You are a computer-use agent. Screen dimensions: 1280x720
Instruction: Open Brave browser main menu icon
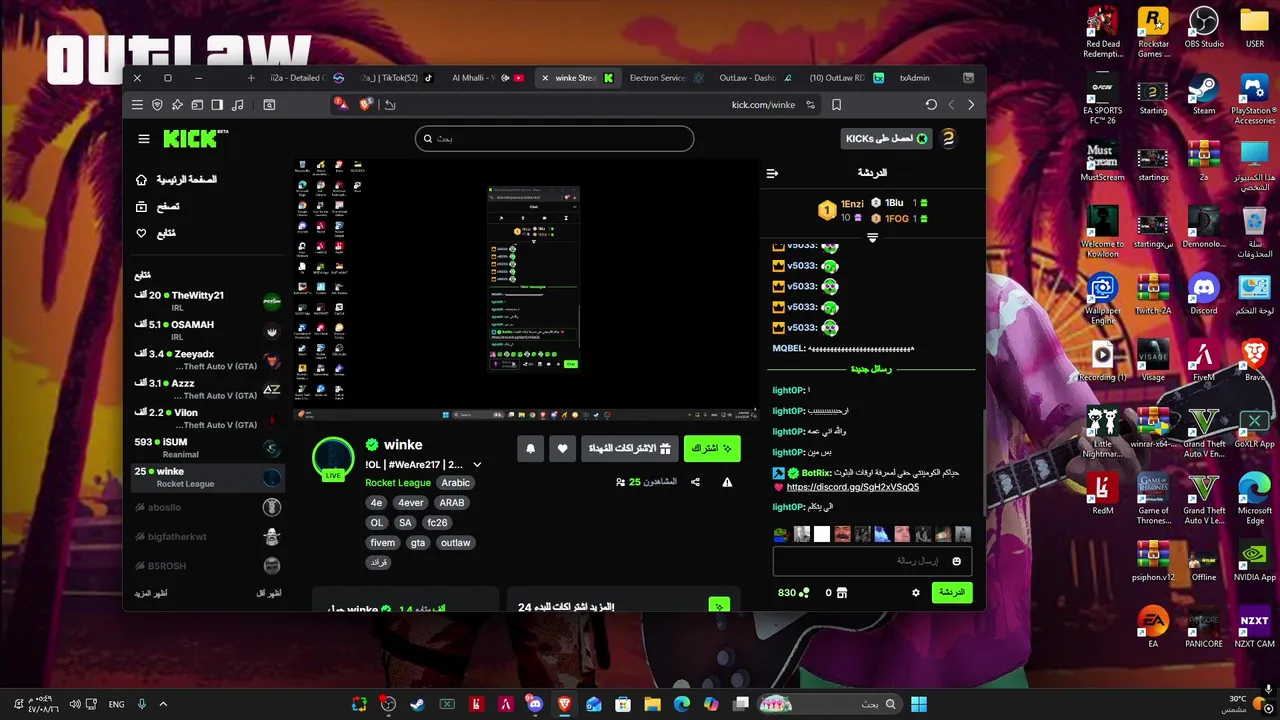[x=137, y=104]
